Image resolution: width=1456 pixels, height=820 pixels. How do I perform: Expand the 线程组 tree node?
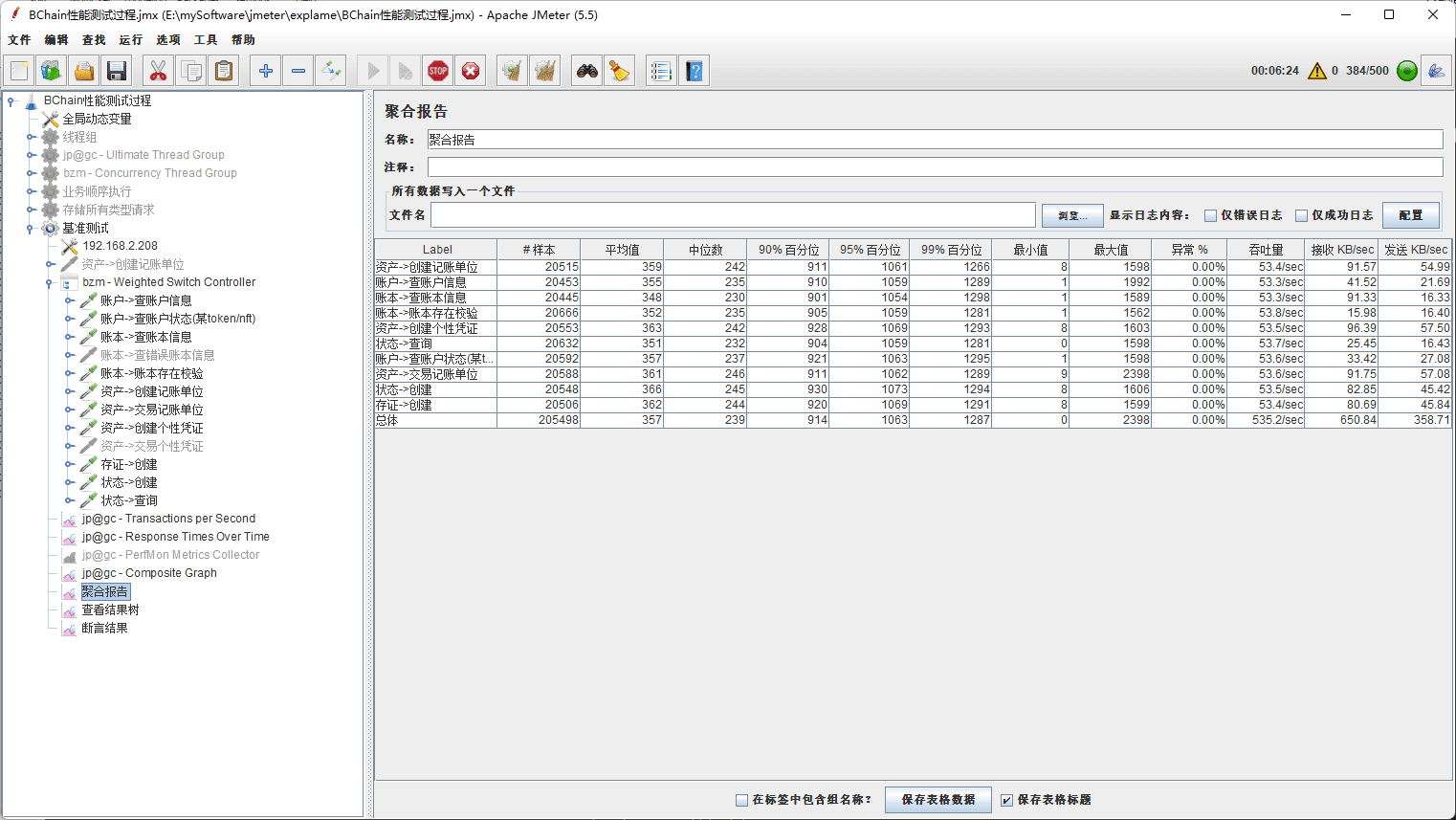click(x=31, y=138)
